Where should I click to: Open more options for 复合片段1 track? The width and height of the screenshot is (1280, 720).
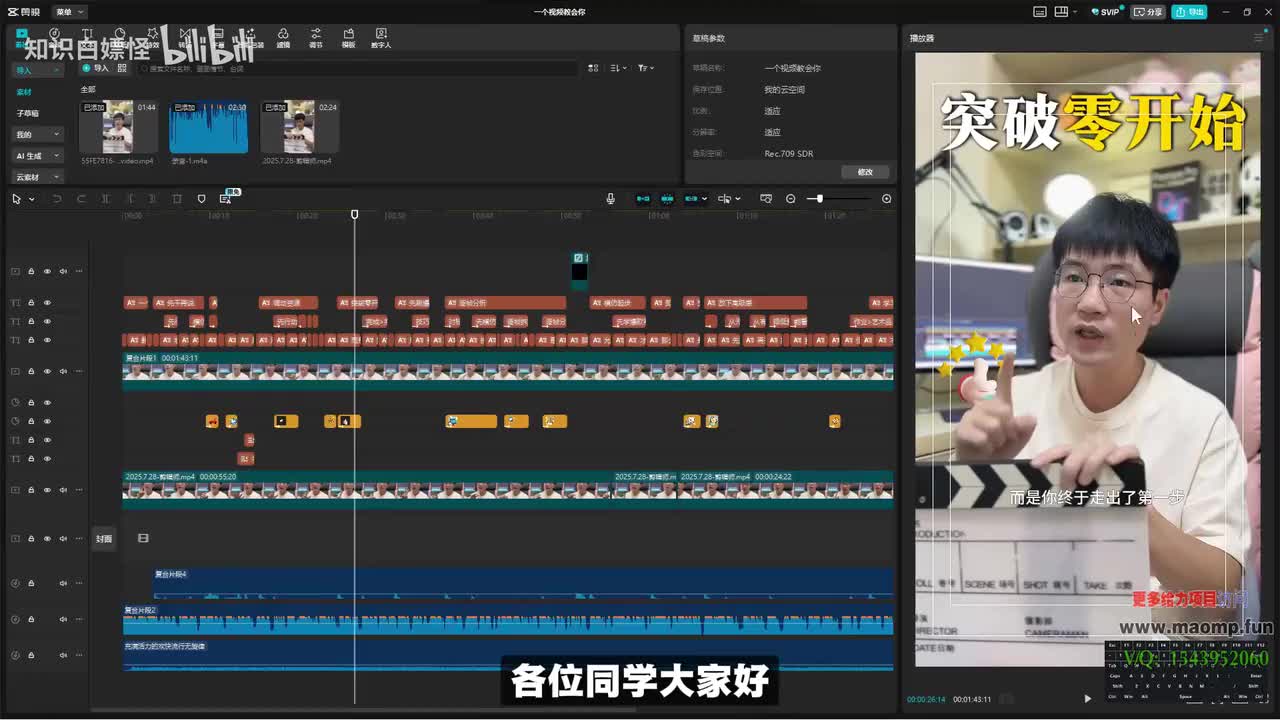coord(79,371)
